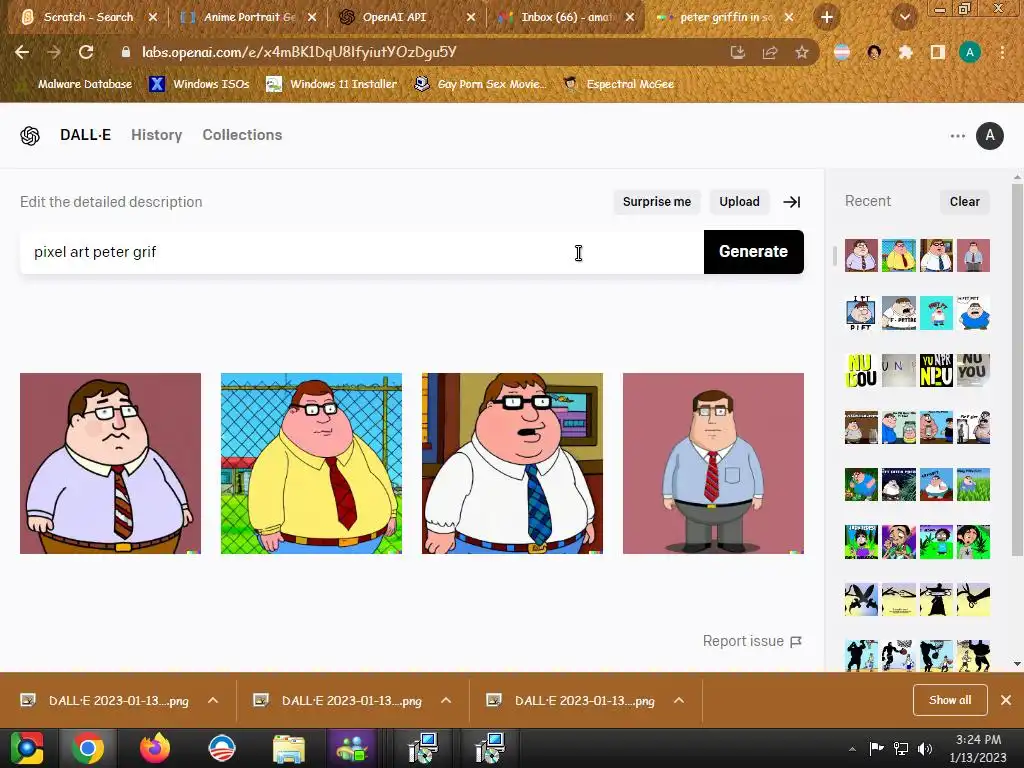Click the DALL·E home label
This screenshot has height=768, width=1024.
click(86, 135)
